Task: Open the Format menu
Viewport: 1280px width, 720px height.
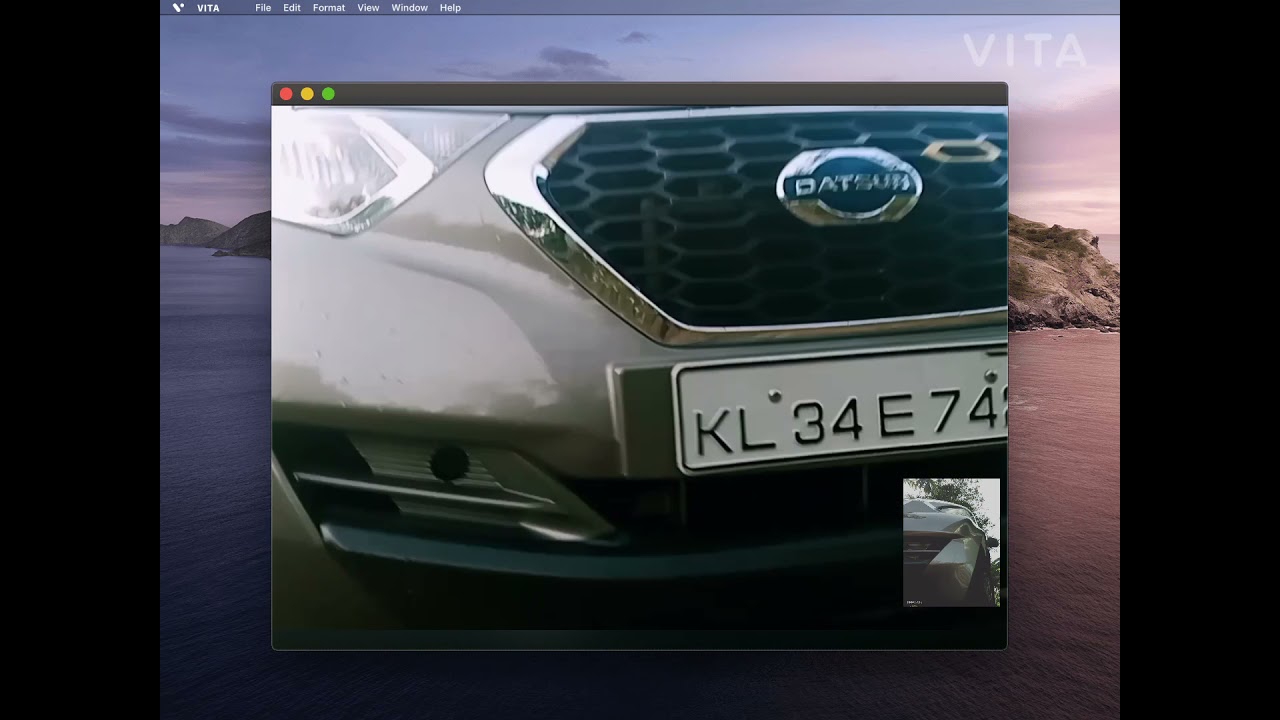Action: (x=329, y=8)
